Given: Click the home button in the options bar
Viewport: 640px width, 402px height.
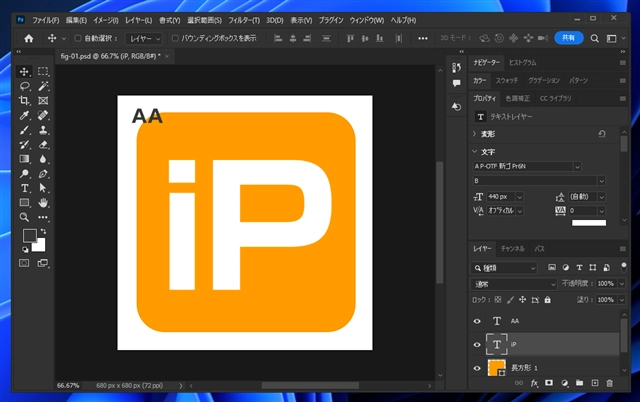Looking at the screenshot, I should [28, 38].
